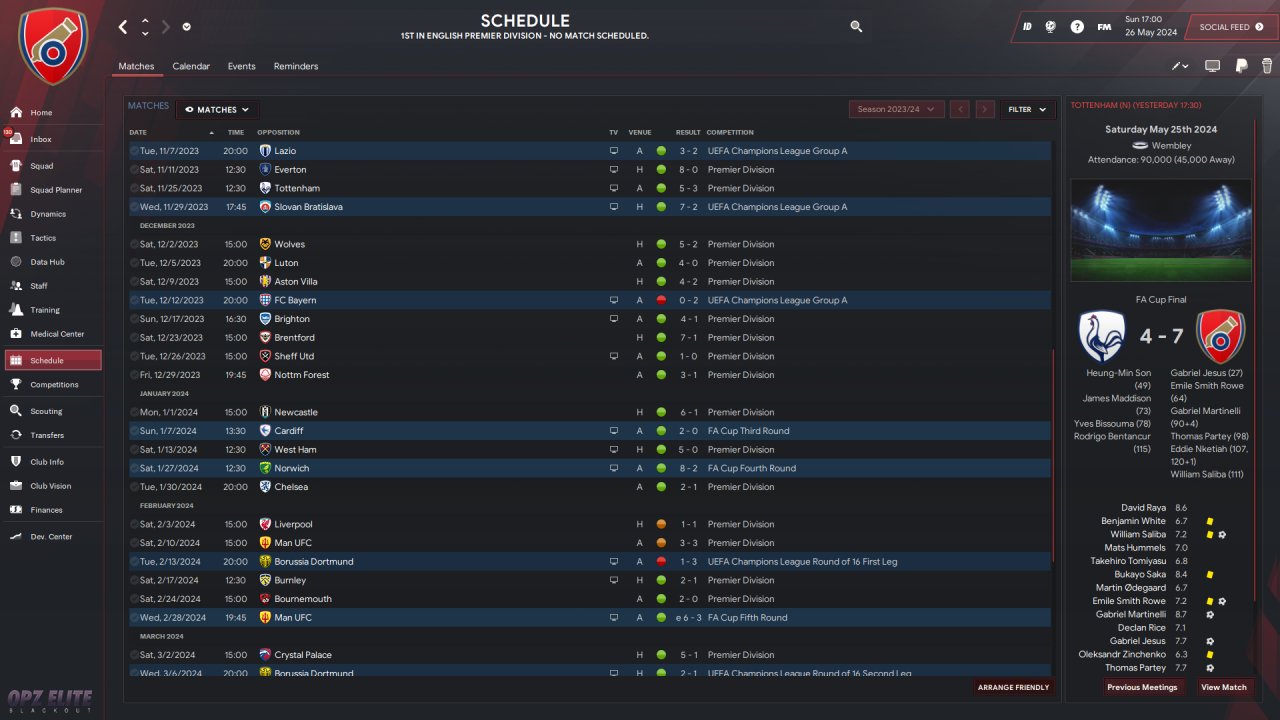Switch to the Reminders tab

(x=296, y=66)
